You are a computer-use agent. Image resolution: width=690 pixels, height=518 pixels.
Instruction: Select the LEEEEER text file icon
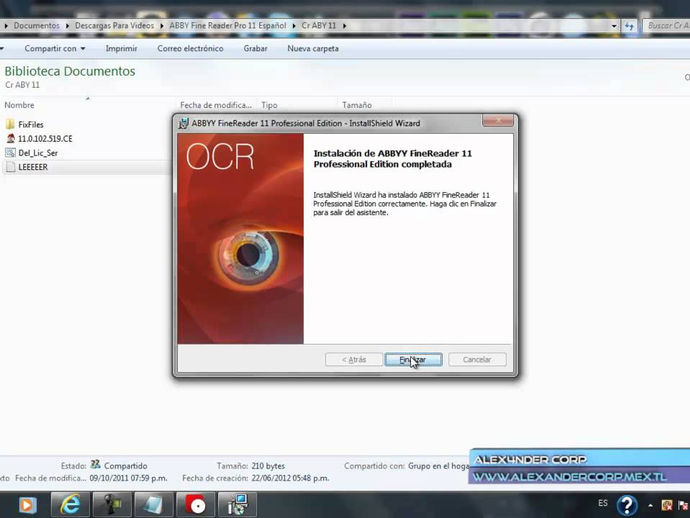point(11,167)
